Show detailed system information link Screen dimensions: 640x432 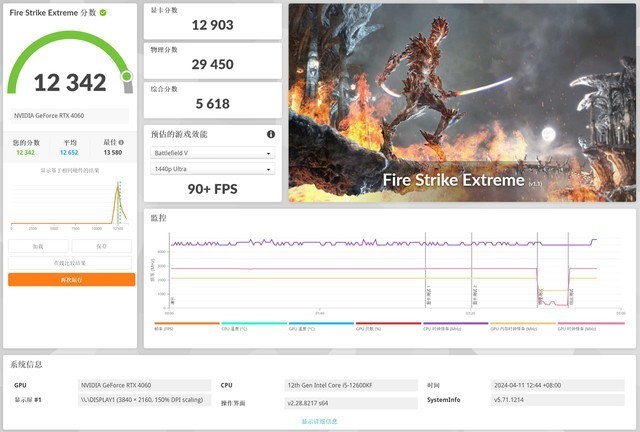click(x=319, y=421)
